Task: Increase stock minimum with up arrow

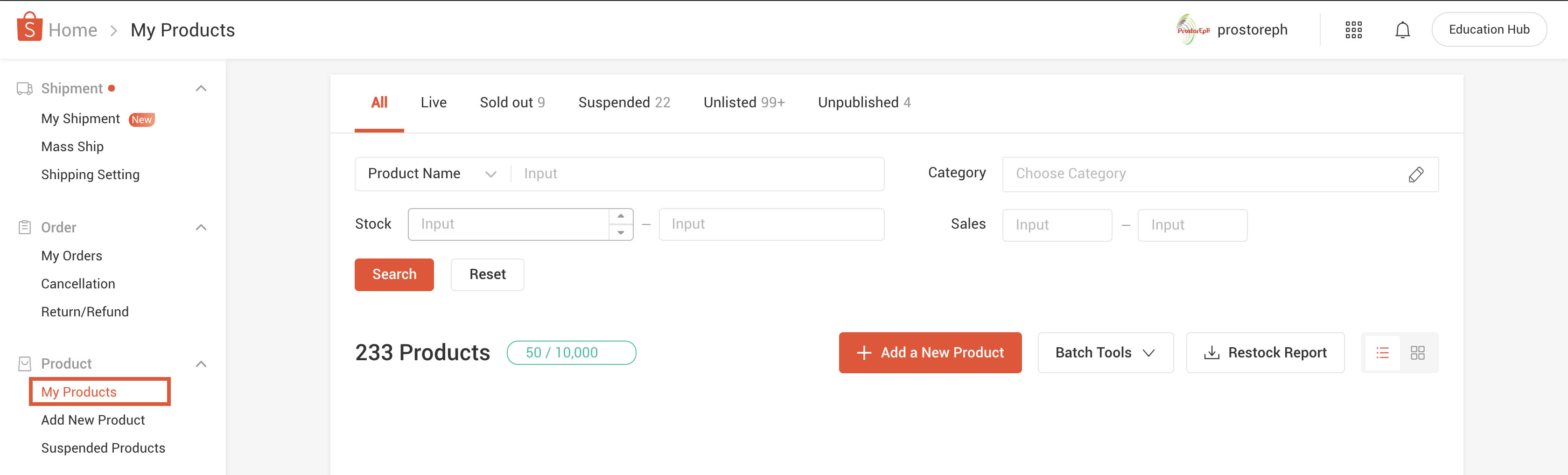Action: tap(620, 216)
